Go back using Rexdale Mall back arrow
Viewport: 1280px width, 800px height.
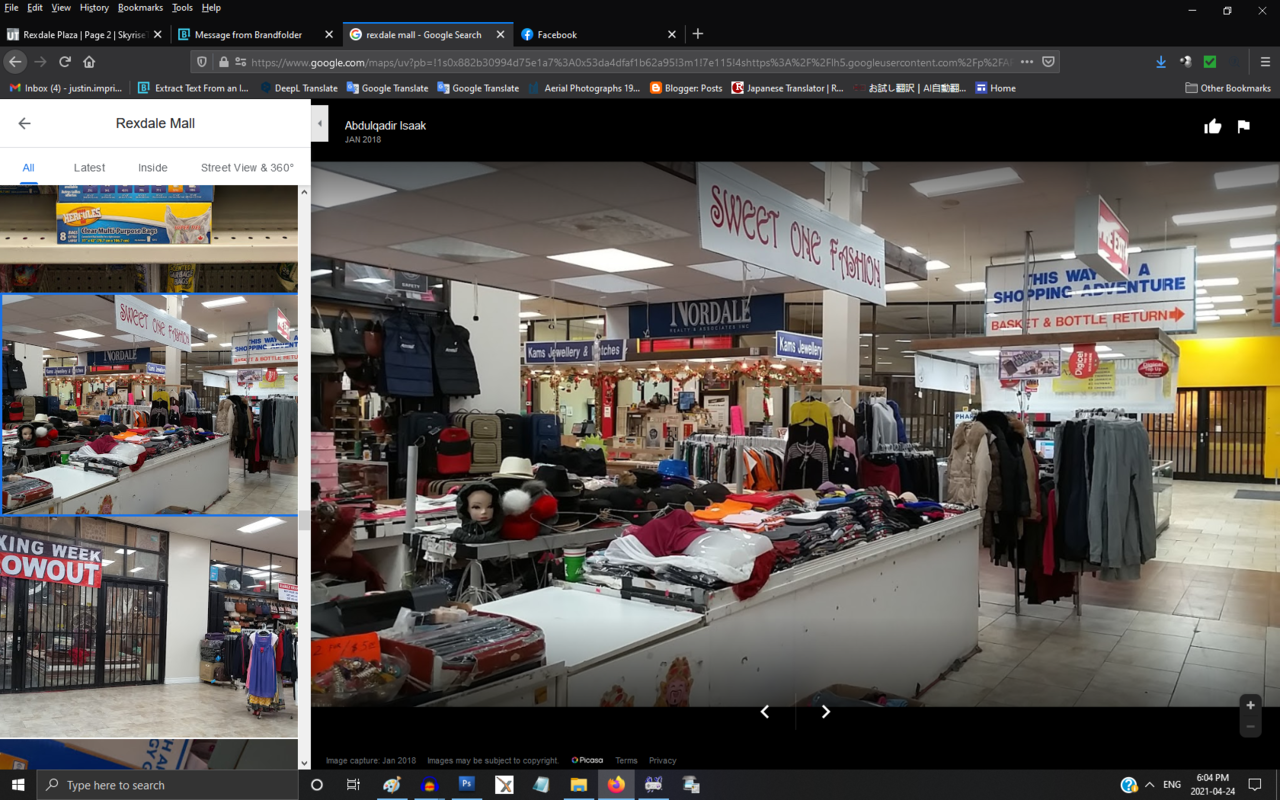click(x=24, y=123)
